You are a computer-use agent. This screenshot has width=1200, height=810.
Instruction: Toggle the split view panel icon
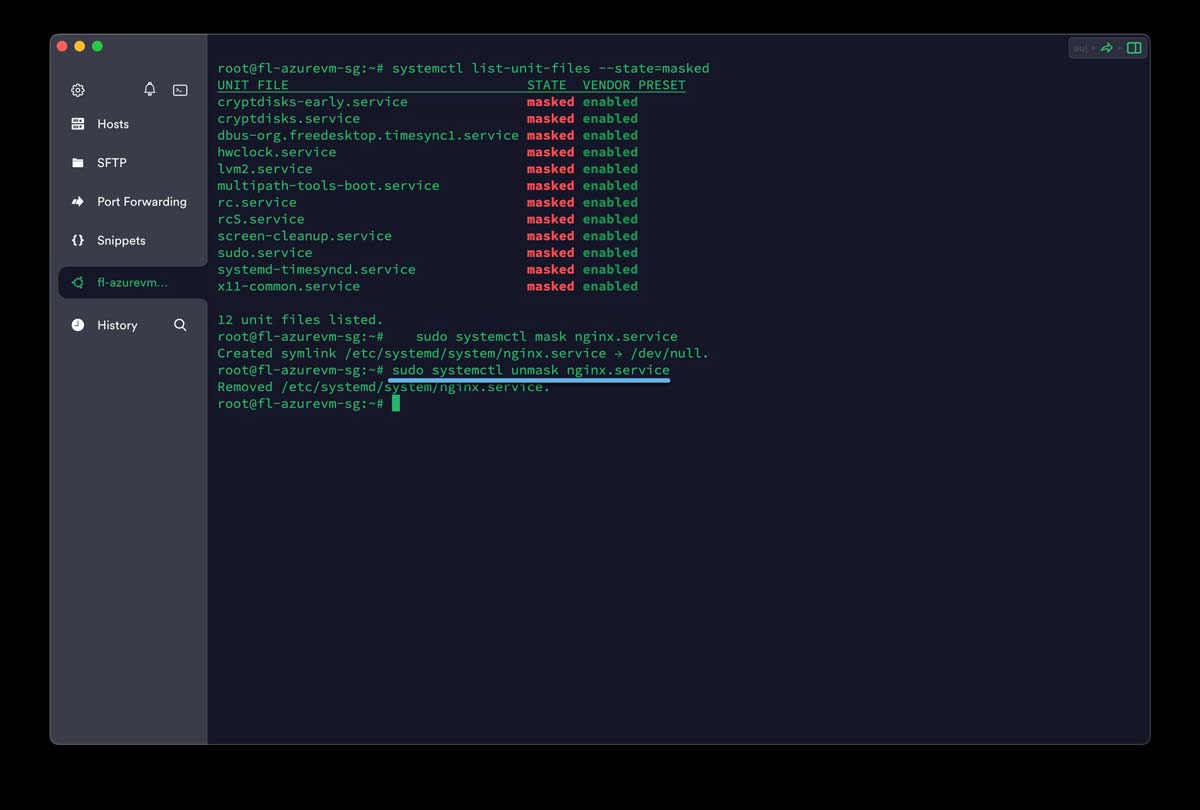[x=1134, y=48]
